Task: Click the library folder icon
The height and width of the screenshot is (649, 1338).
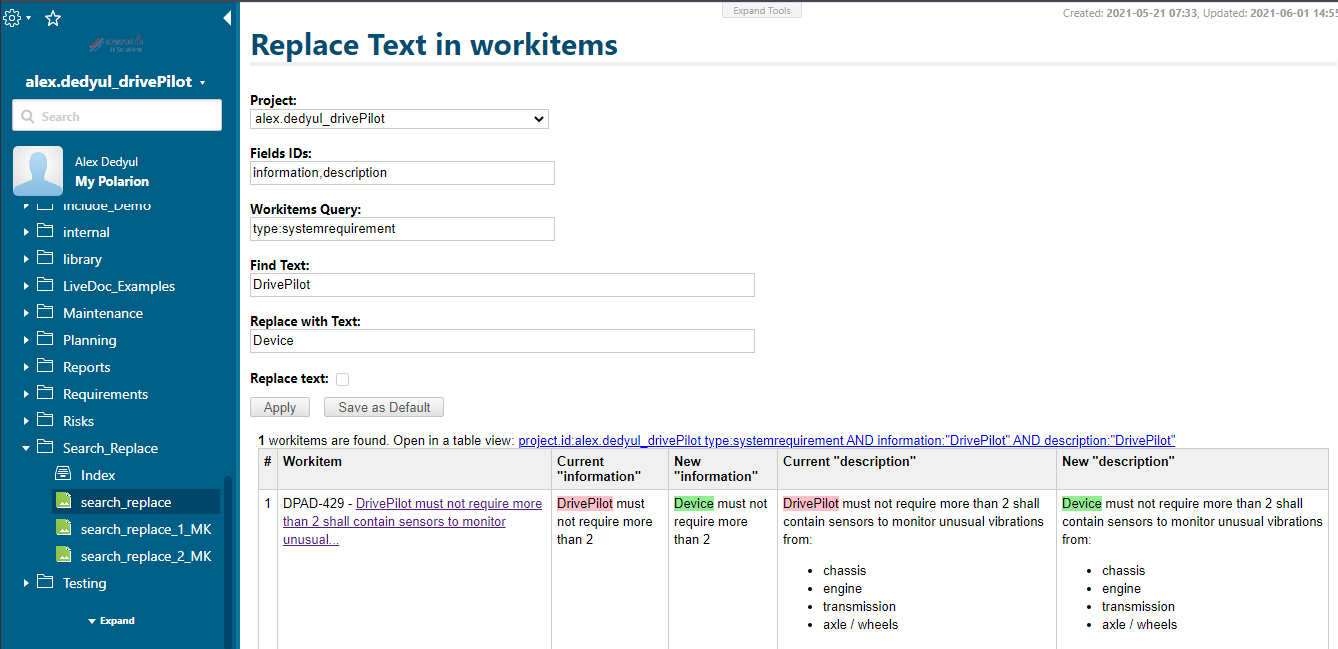Action: click(x=44, y=258)
